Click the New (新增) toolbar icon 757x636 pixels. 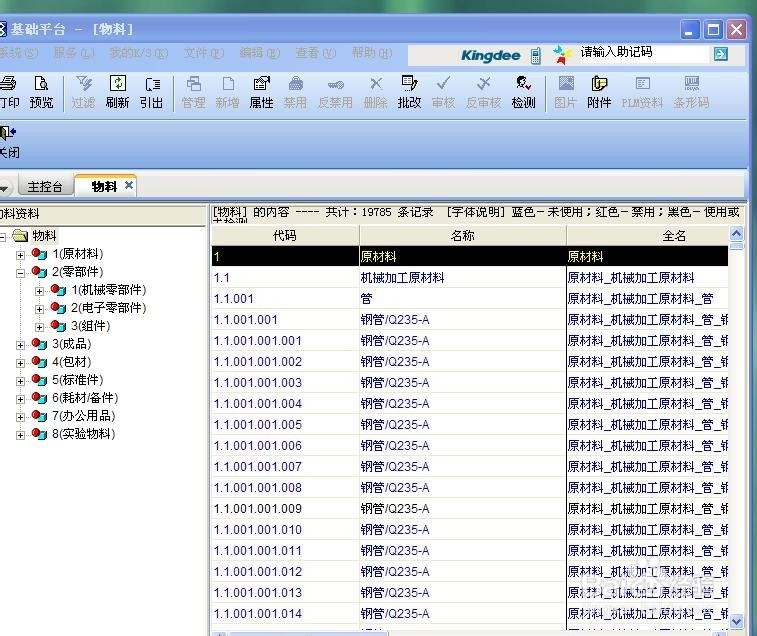pyautogui.click(x=228, y=92)
